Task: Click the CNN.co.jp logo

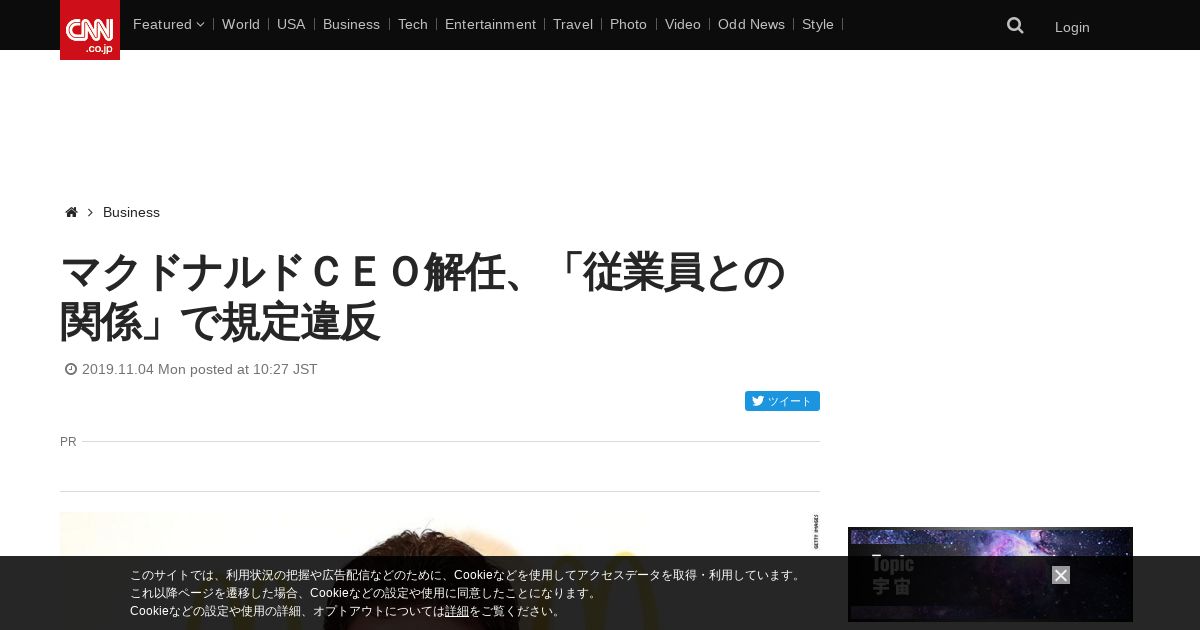Action: point(90,30)
